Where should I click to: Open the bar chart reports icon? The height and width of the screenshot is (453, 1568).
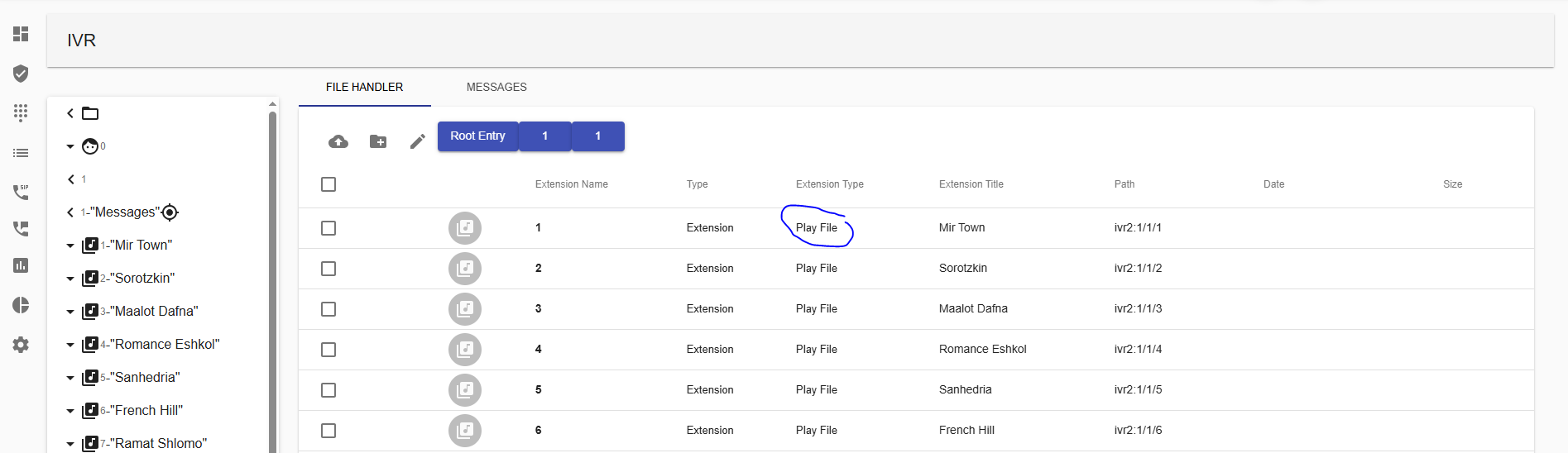coord(21,265)
